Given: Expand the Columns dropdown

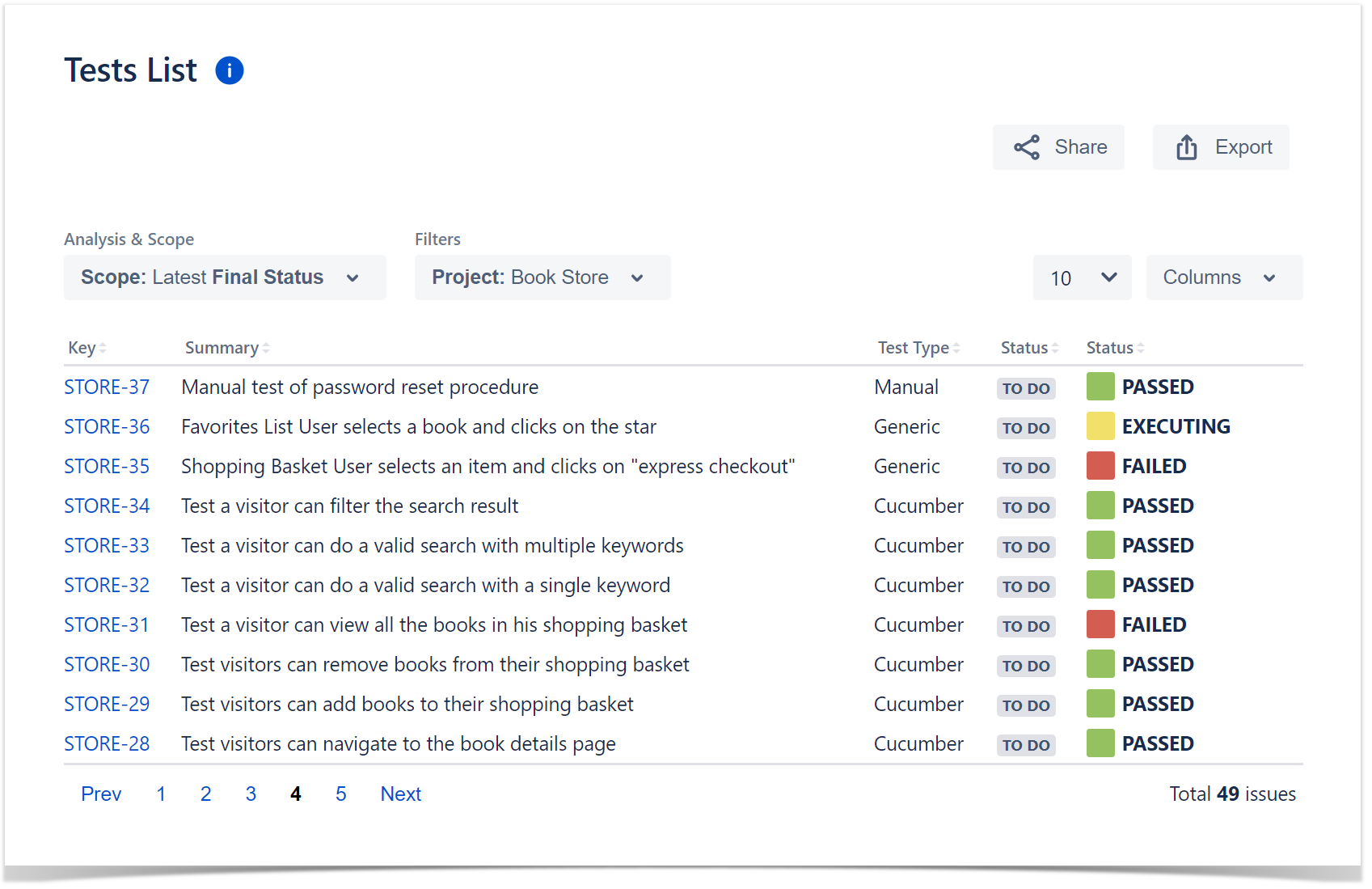Looking at the screenshot, I should [1224, 277].
